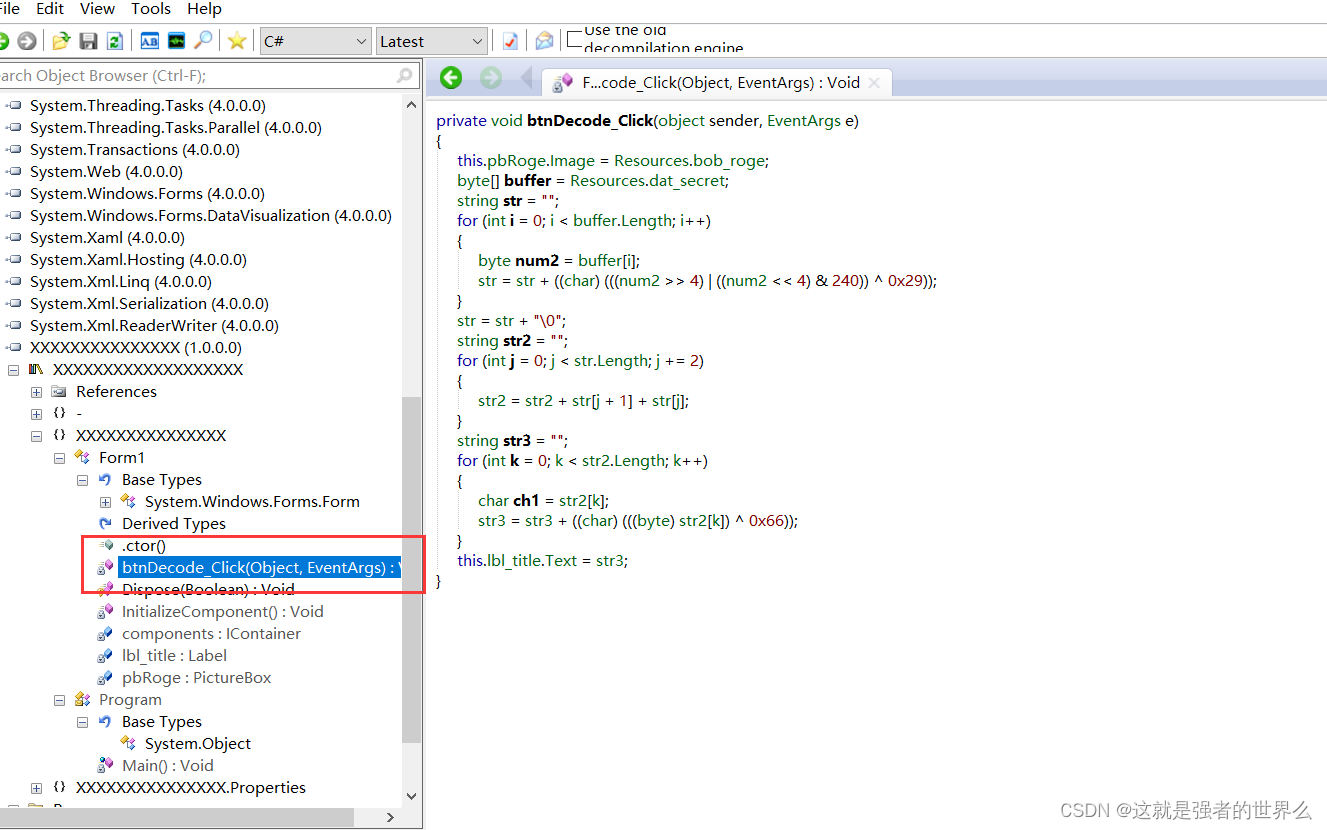Click the black monitor waveform toolbar icon
The height and width of the screenshot is (830, 1327).
[176, 41]
